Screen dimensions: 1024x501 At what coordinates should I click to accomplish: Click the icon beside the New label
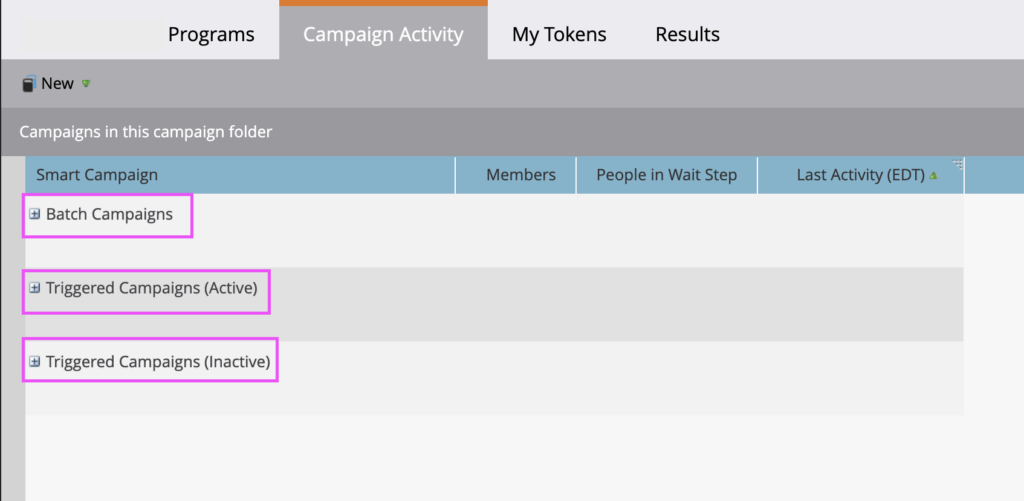(x=29, y=84)
